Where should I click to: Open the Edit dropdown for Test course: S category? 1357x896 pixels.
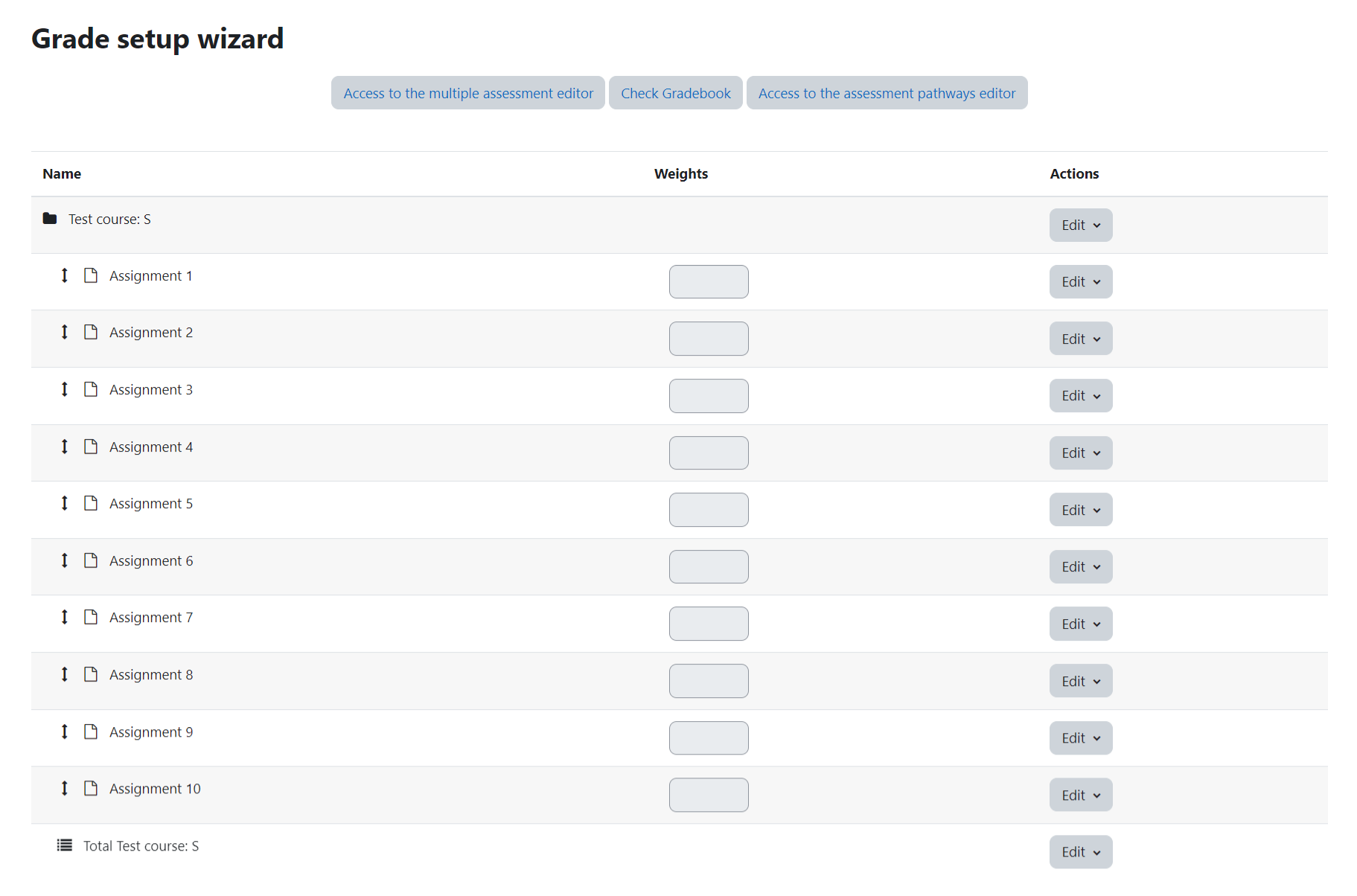click(x=1081, y=225)
